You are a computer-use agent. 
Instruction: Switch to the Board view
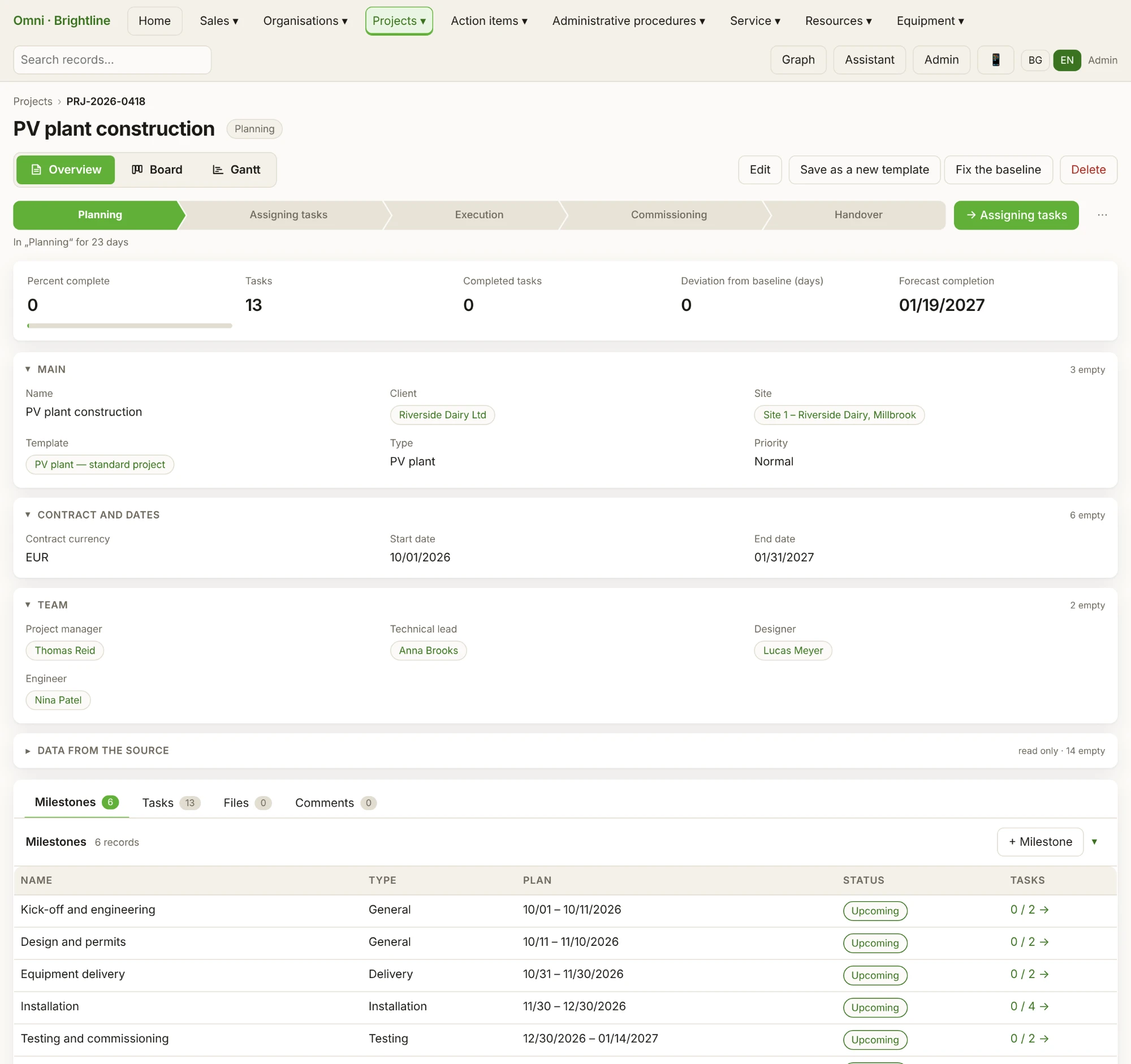click(x=157, y=170)
